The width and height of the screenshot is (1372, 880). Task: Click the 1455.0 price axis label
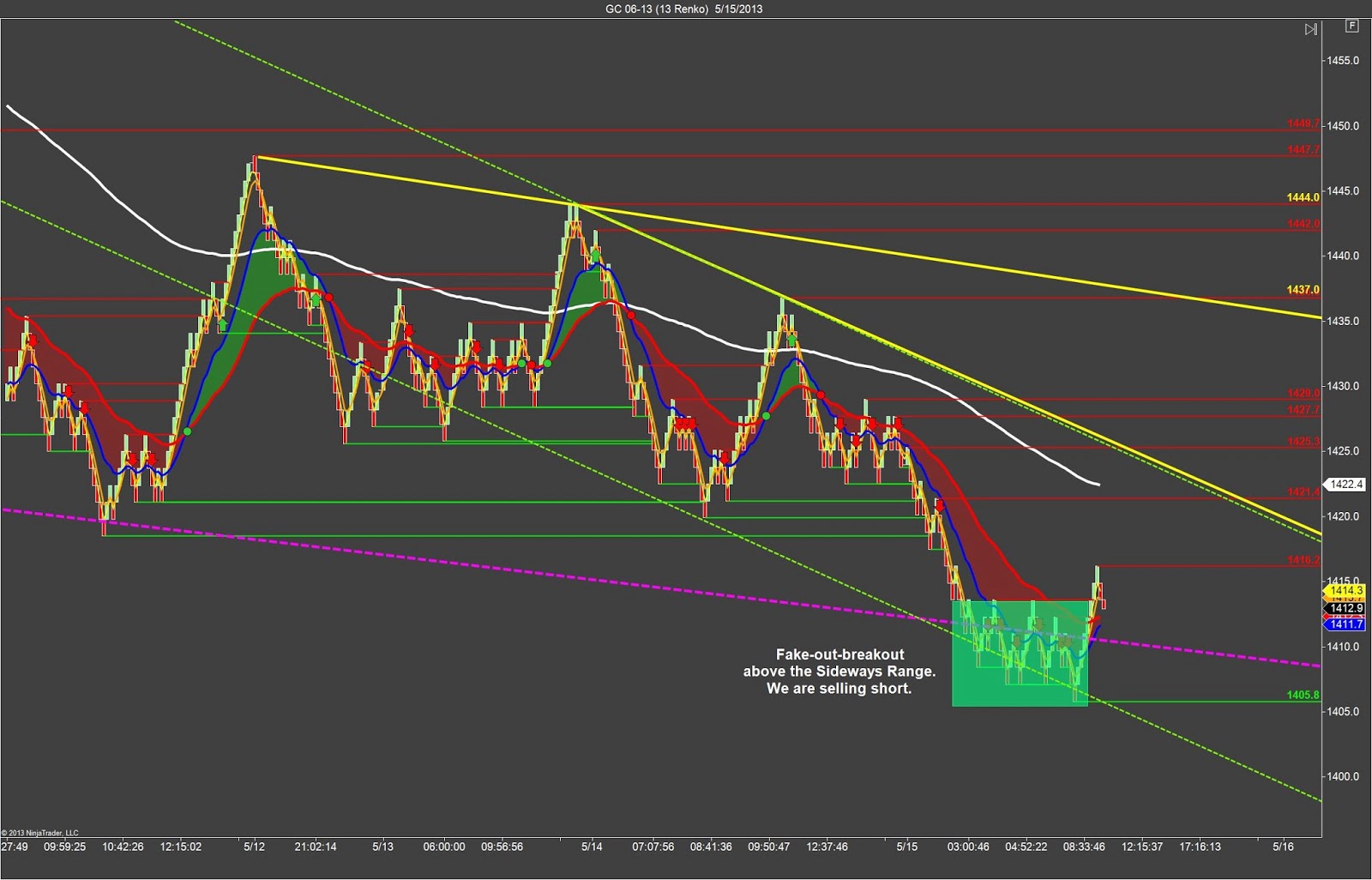1343,61
